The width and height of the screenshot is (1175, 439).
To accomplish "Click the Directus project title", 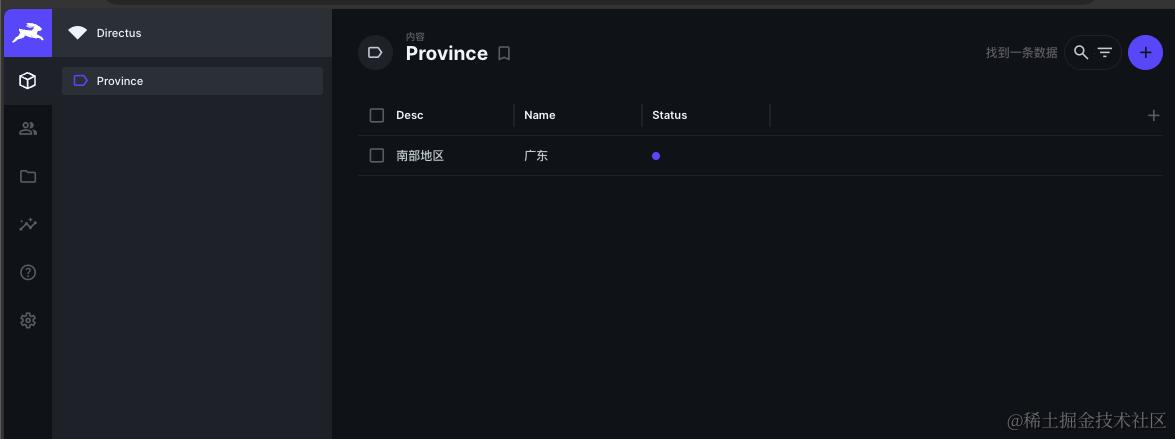I will [119, 33].
